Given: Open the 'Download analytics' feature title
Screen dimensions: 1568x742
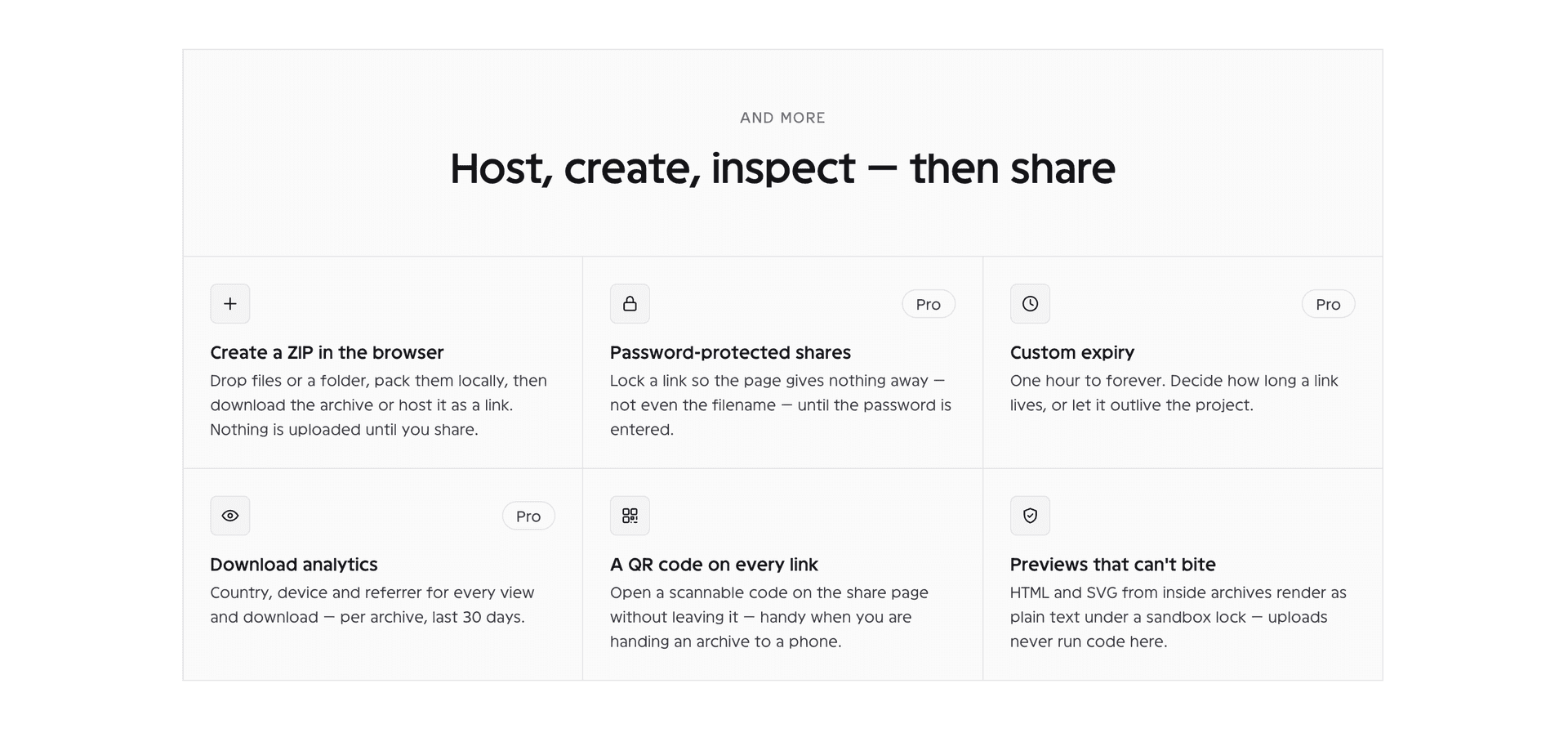Looking at the screenshot, I should tap(293, 565).
